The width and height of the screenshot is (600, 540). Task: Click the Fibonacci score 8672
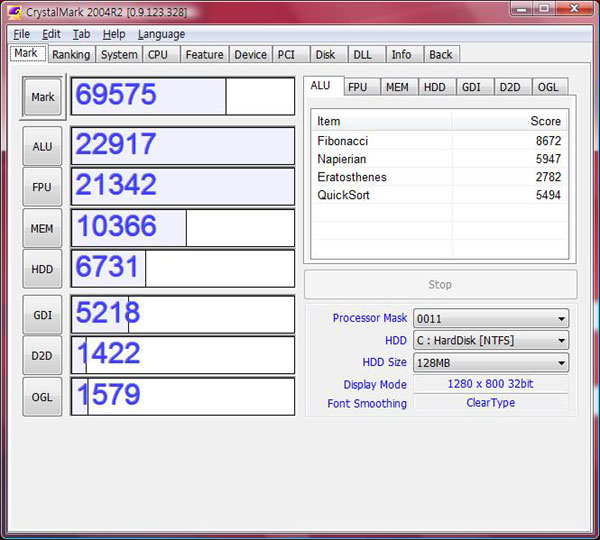(548, 141)
